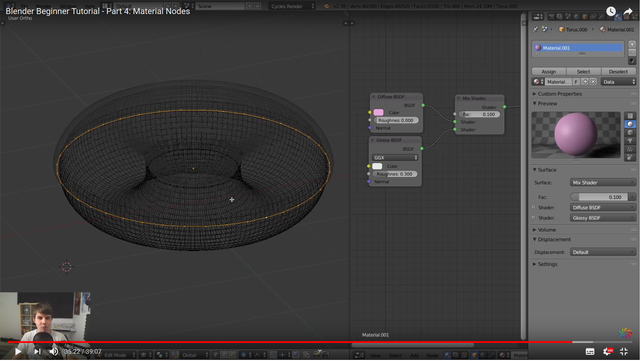Open the Displacement Default dropdown
This screenshot has height=361, width=640.
[x=602, y=252]
